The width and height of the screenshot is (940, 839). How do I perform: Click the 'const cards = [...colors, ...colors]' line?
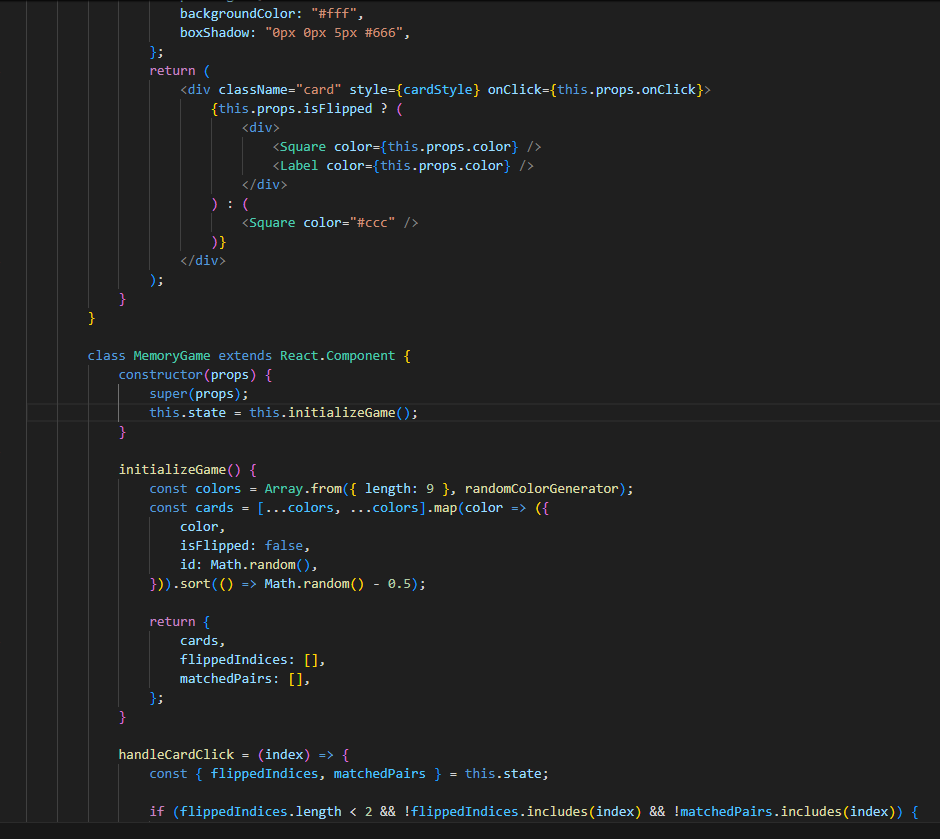349,508
